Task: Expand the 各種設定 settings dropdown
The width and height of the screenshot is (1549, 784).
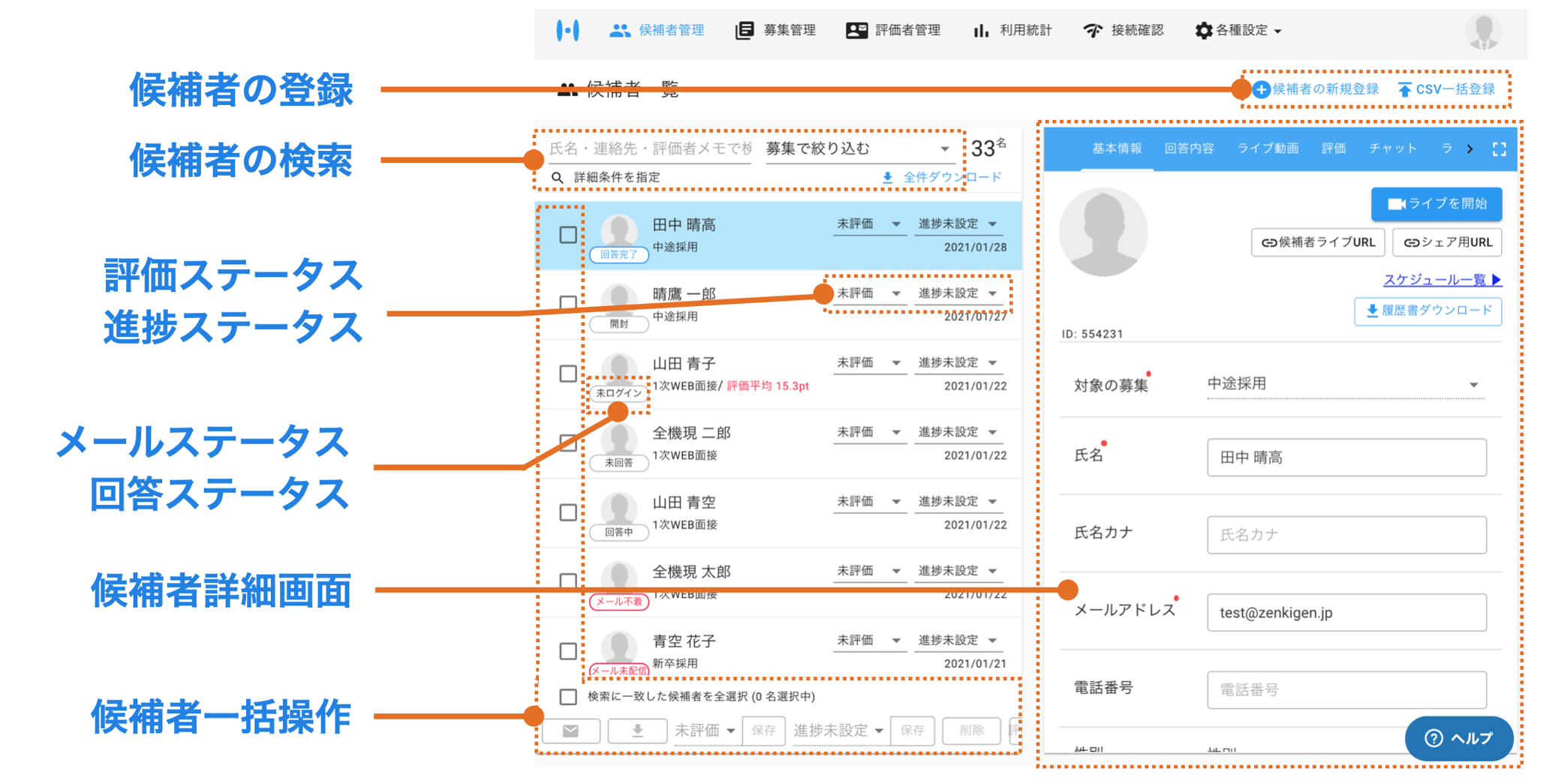Action: [x=1238, y=31]
